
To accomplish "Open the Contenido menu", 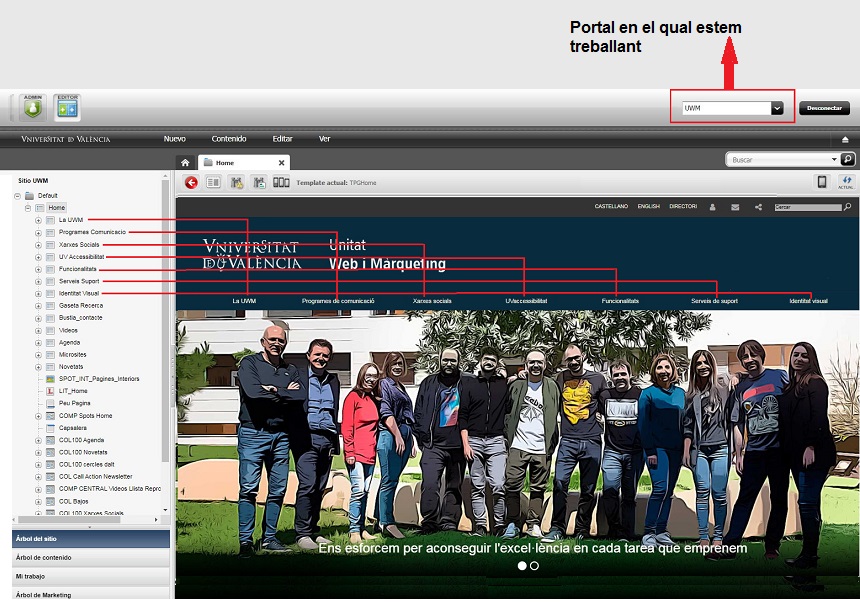I will coord(229,139).
